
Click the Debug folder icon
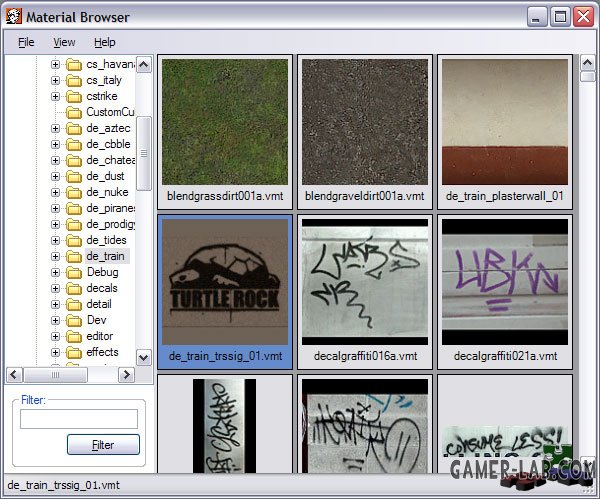tap(74, 272)
